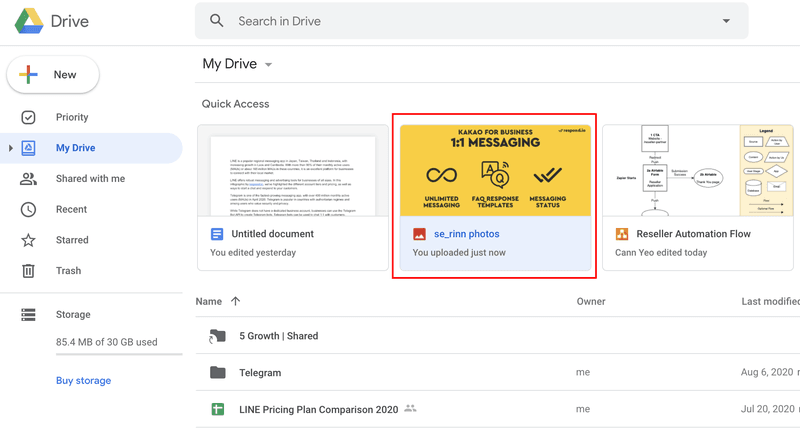Click the Google Drive logo
Image resolution: width=800 pixels, height=433 pixels.
[x=29, y=21]
